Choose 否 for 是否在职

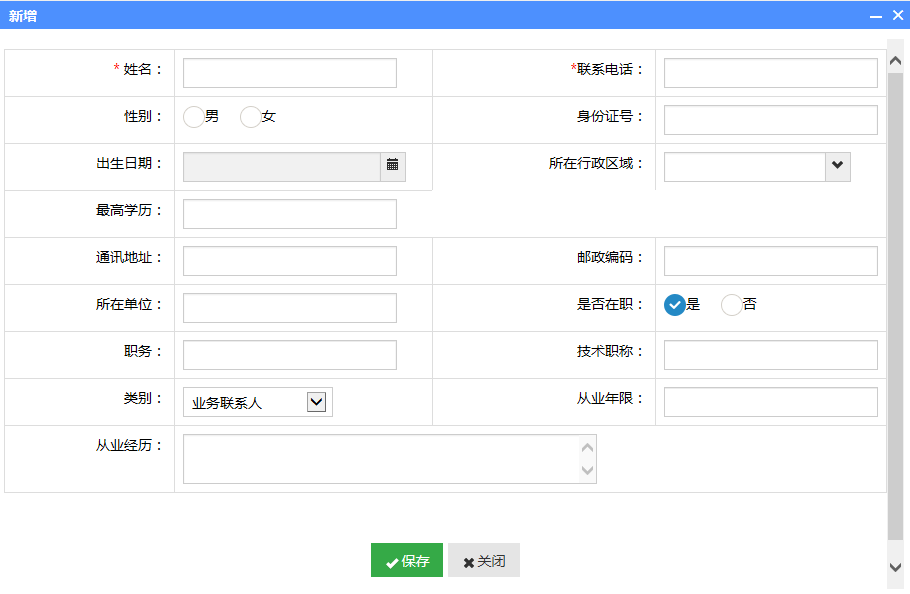pyautogui.click(x=732, y=305)
